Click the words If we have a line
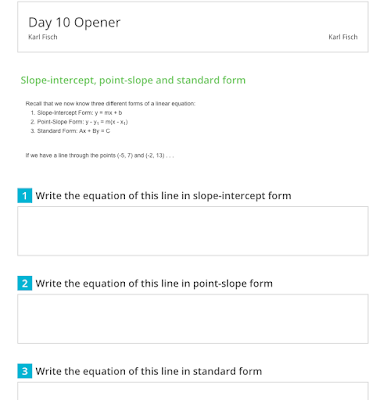The width and height of the screenshot is (376, 400). [x=46, y=155]
